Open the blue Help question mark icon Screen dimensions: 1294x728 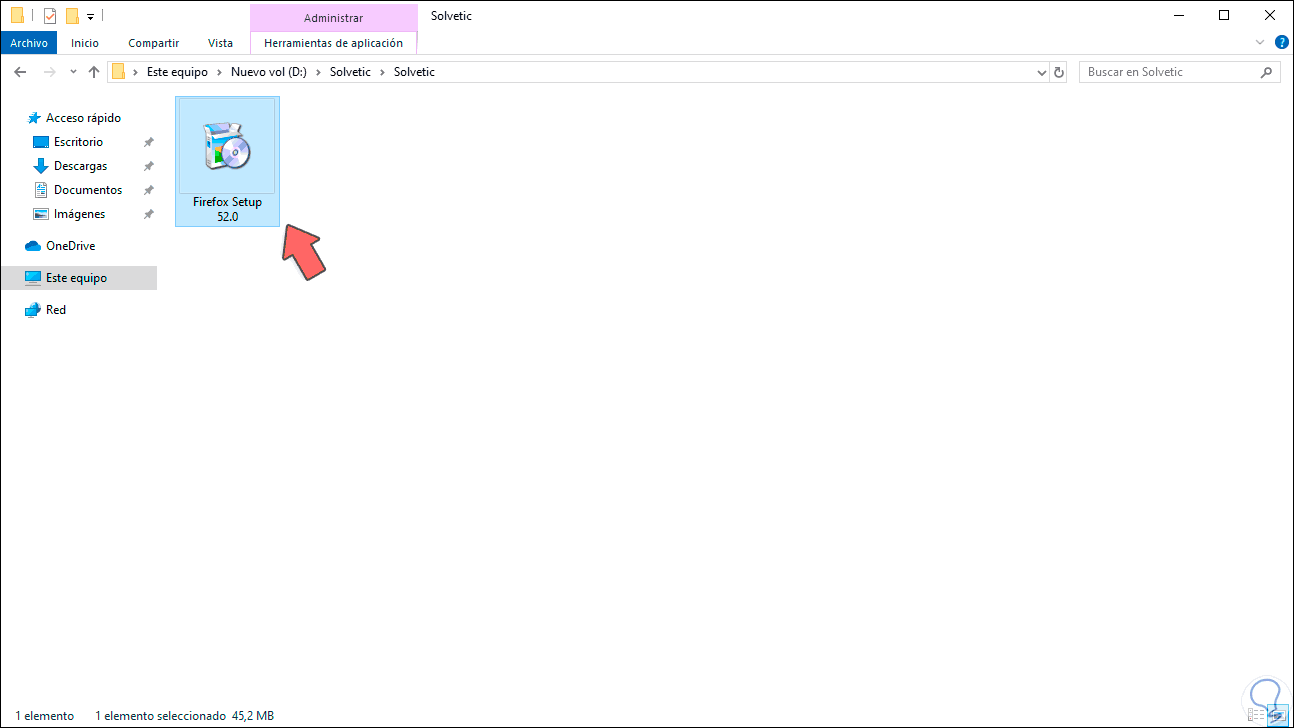[x=1280, y=43]
